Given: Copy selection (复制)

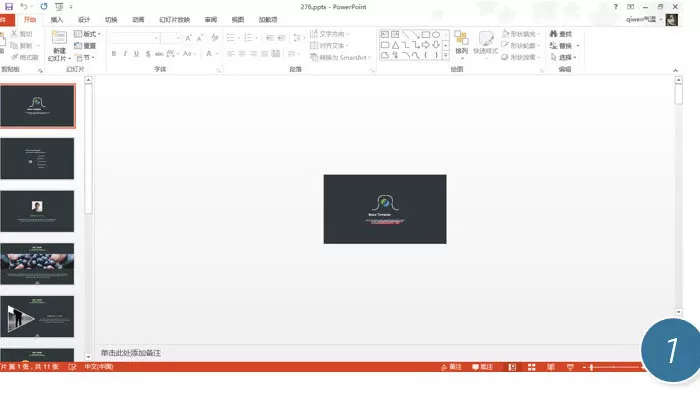Looking at the screenshot, I should pyautogui.click(x=21, y=46).
